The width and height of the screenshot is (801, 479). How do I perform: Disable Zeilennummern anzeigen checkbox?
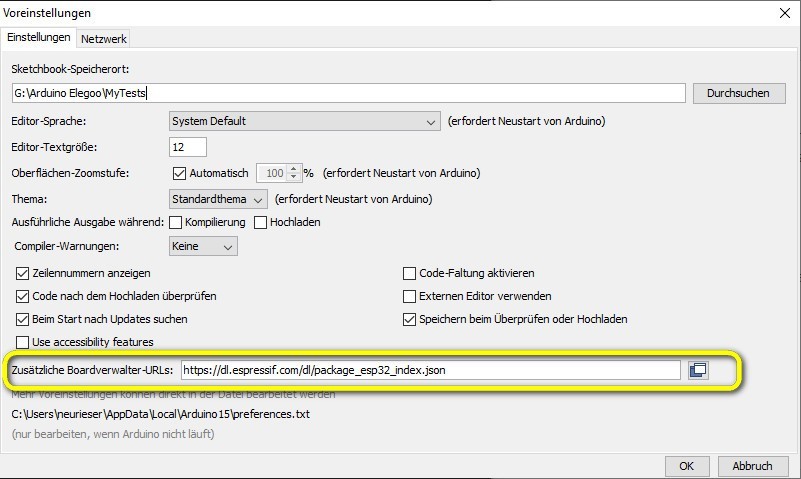coord(23,273)
